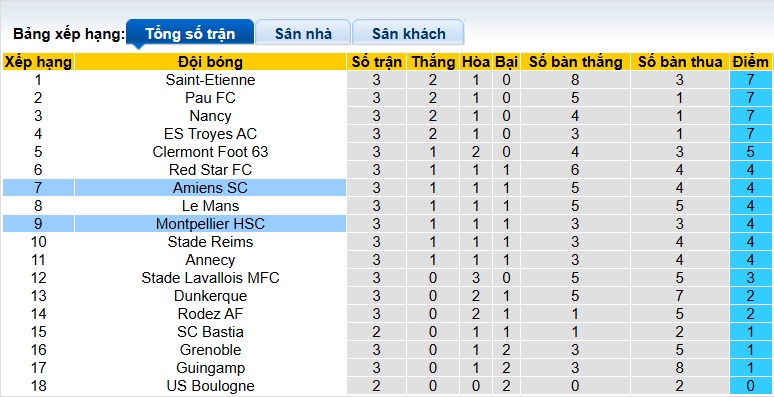Viewport: 774px width, 397px height.
Task: Click the US Boulogne team name
Action: tap(210, 386)
